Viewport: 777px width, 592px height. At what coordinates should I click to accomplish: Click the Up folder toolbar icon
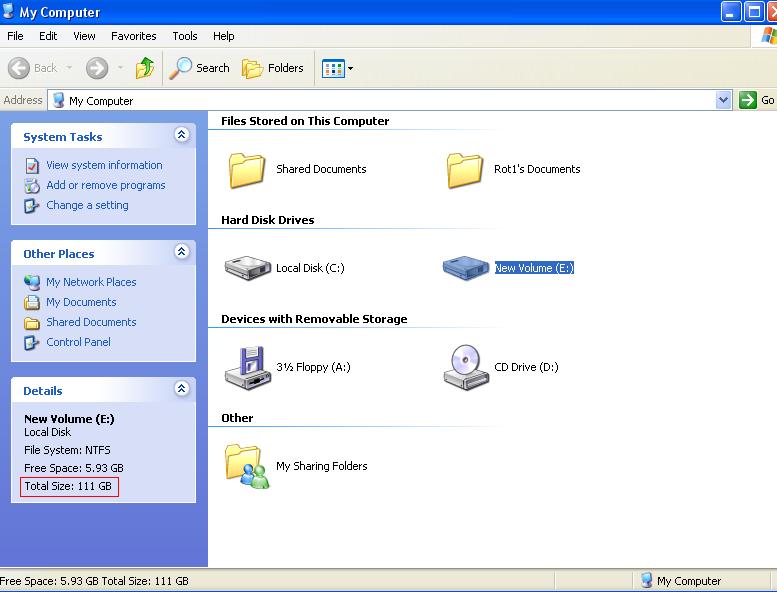pyautogui.click(x=145, y=68)
